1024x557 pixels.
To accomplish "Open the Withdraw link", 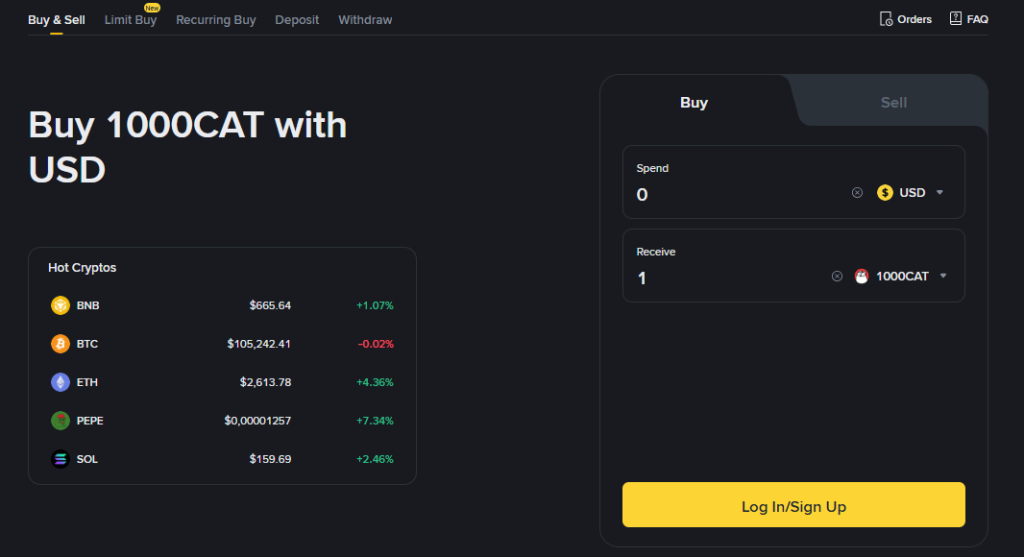I will [365, 20].
